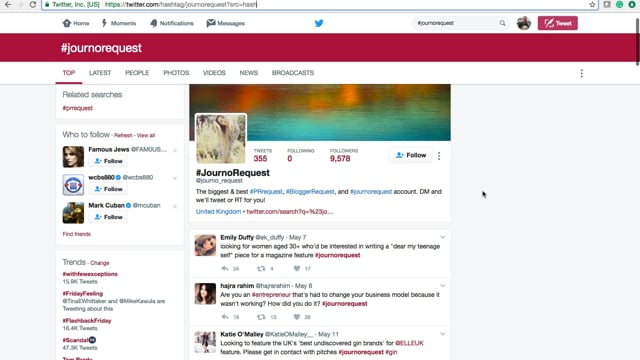Retweet hajra rahim's tweet

(261, 317)
